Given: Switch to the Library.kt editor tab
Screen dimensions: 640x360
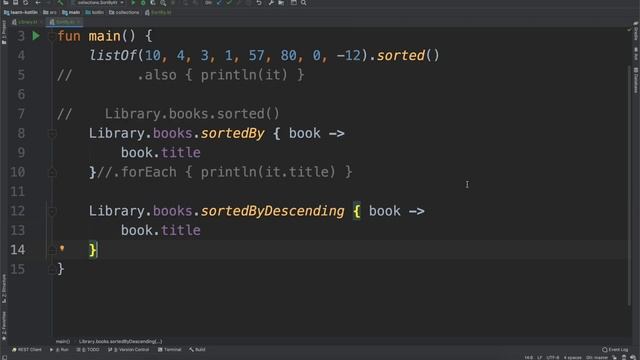Looking at the screenshot, I should click(27, 22).
